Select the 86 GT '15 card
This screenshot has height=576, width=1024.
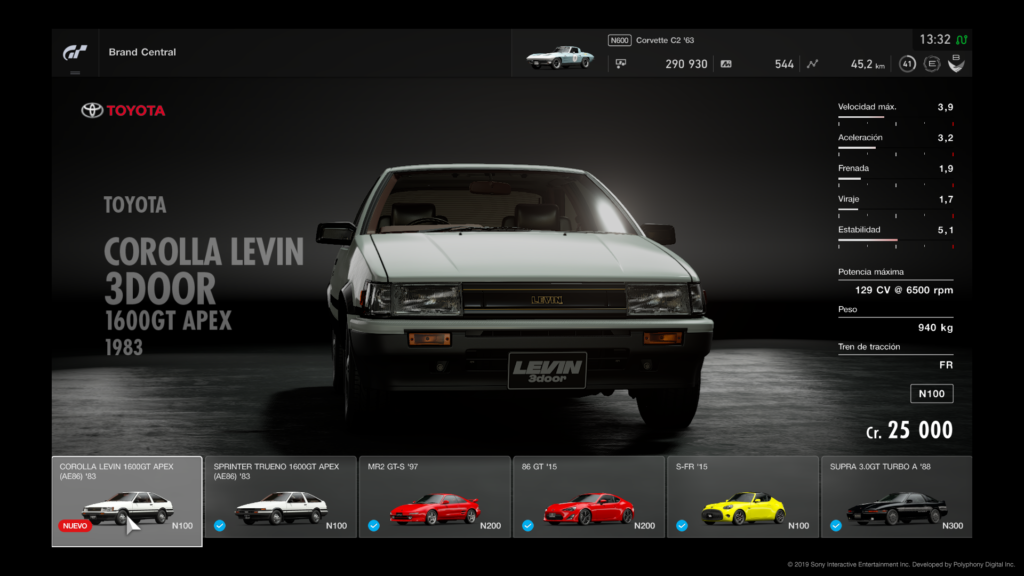click(x=589, y=497)
